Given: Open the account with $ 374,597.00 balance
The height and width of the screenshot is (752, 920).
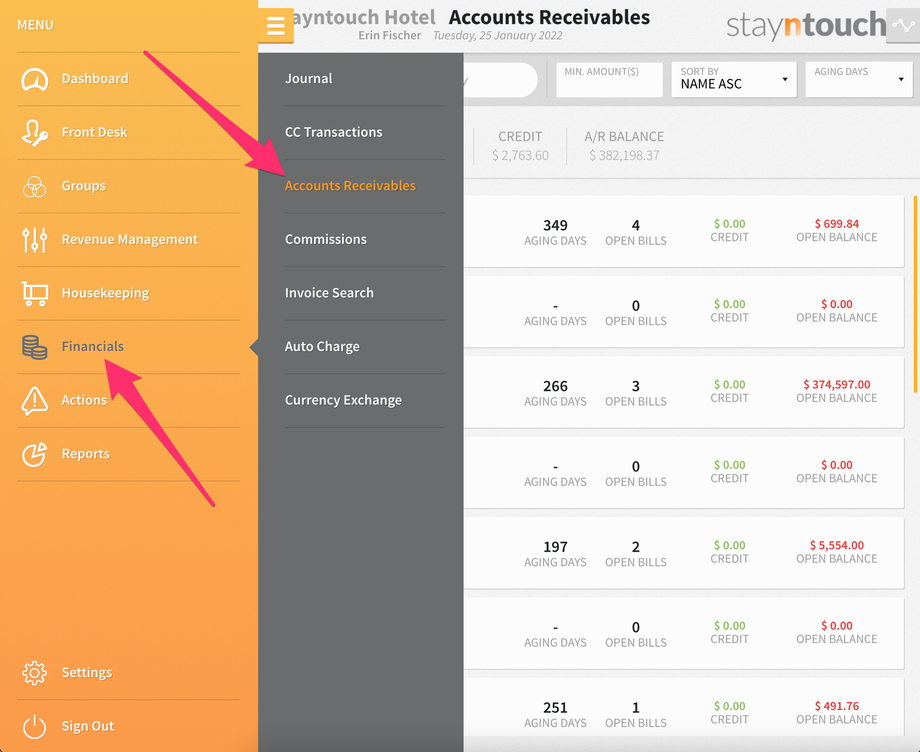Looking at the screenshot, I should tap(684, 392).
